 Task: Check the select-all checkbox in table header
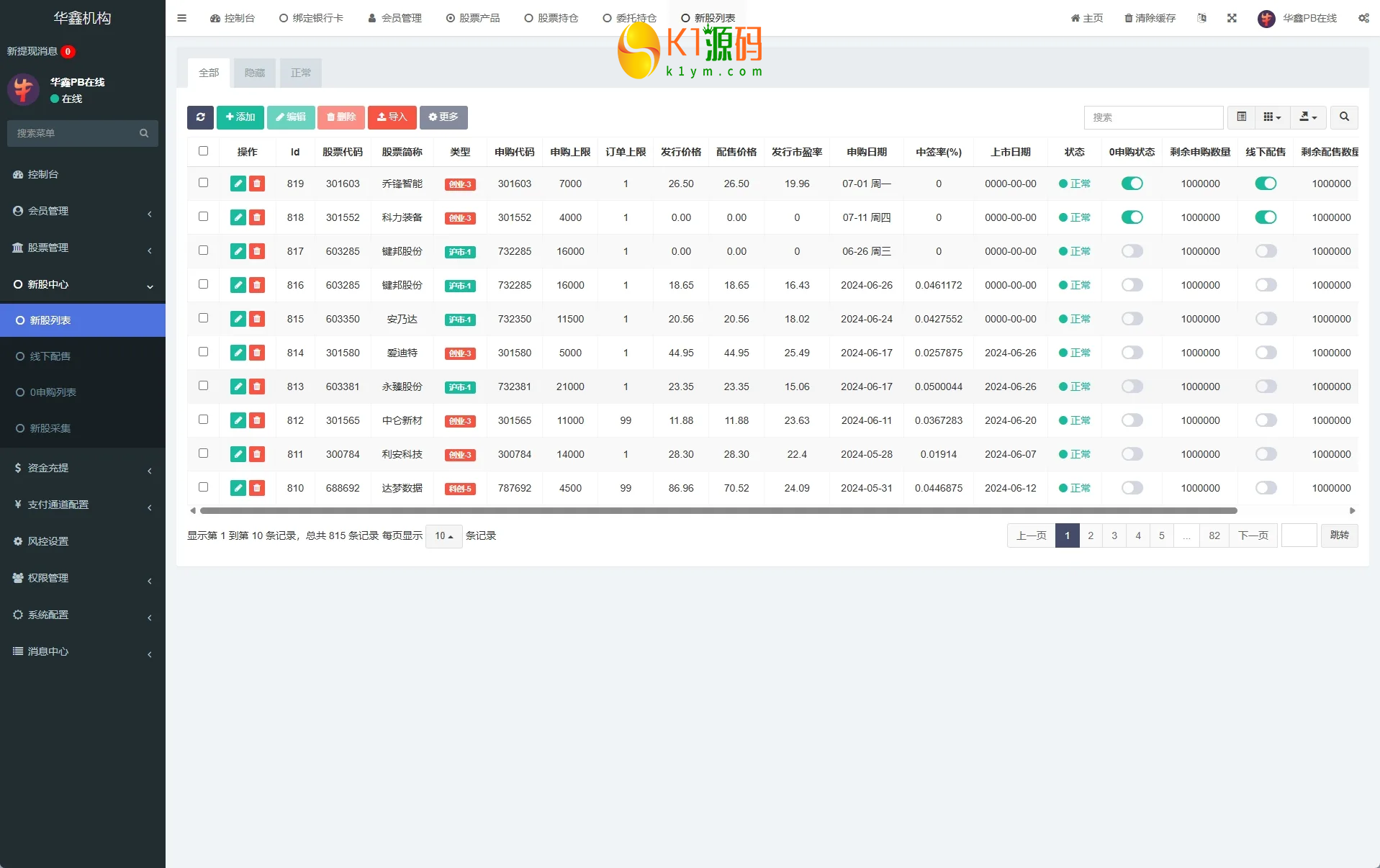(203, 151)
